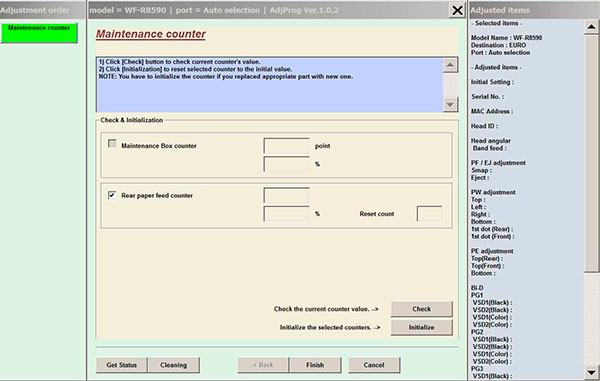Cancel the adjustment program
Screen dimensions: 600x381
(374, 365)
